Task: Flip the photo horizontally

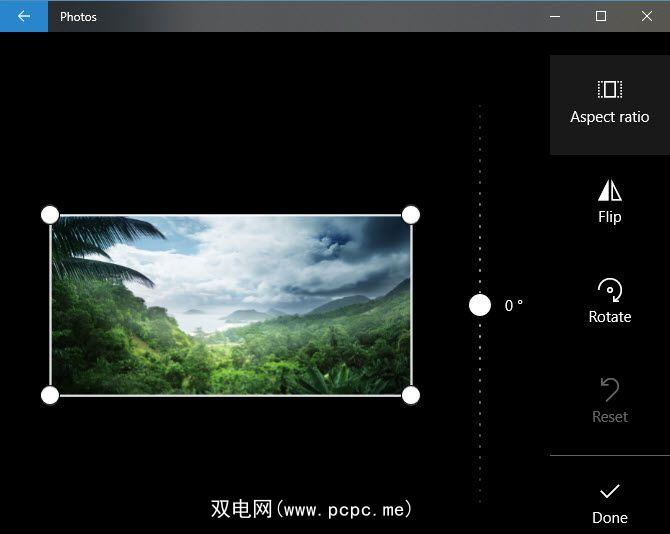Action: pyautogui.click(x=610, y=202)
